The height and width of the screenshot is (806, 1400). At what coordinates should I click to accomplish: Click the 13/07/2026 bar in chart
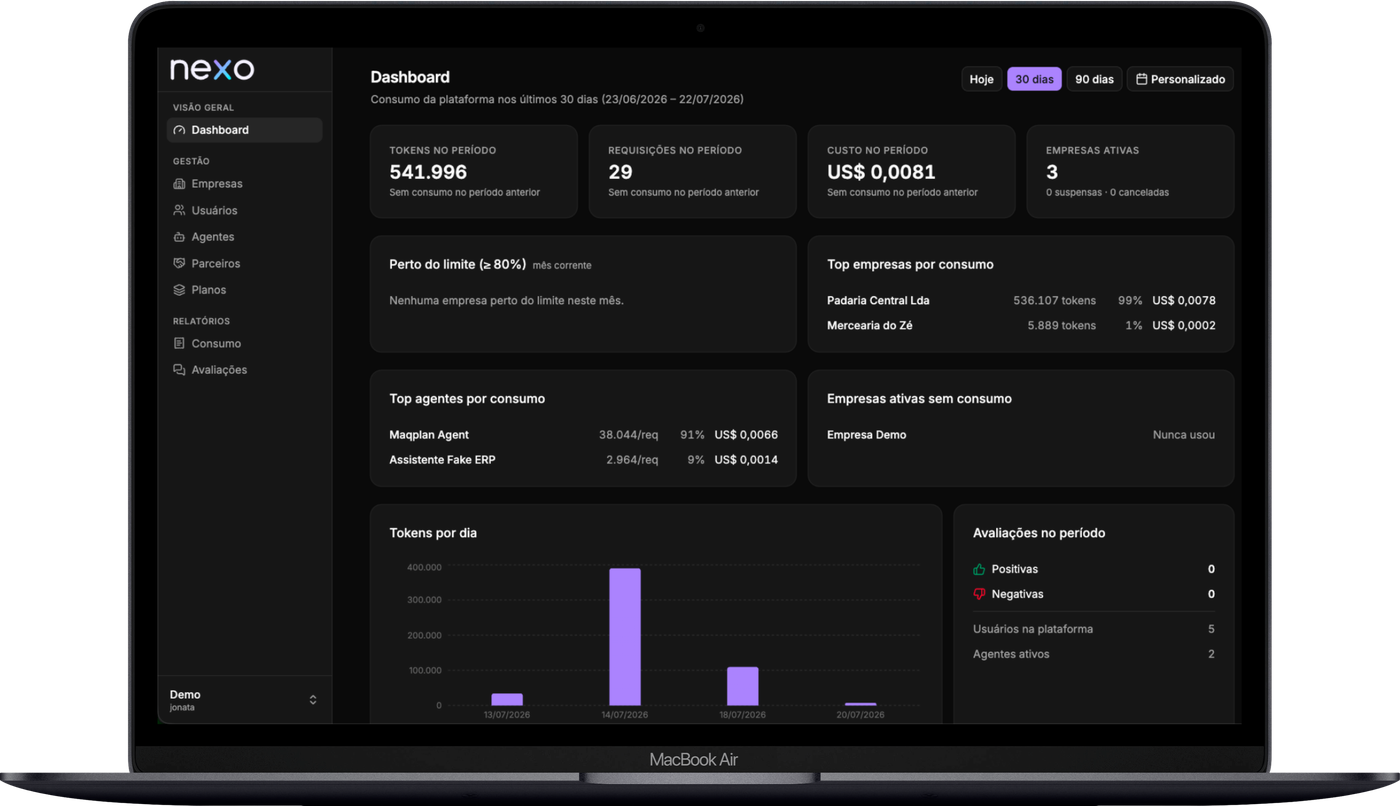[507, 699]
